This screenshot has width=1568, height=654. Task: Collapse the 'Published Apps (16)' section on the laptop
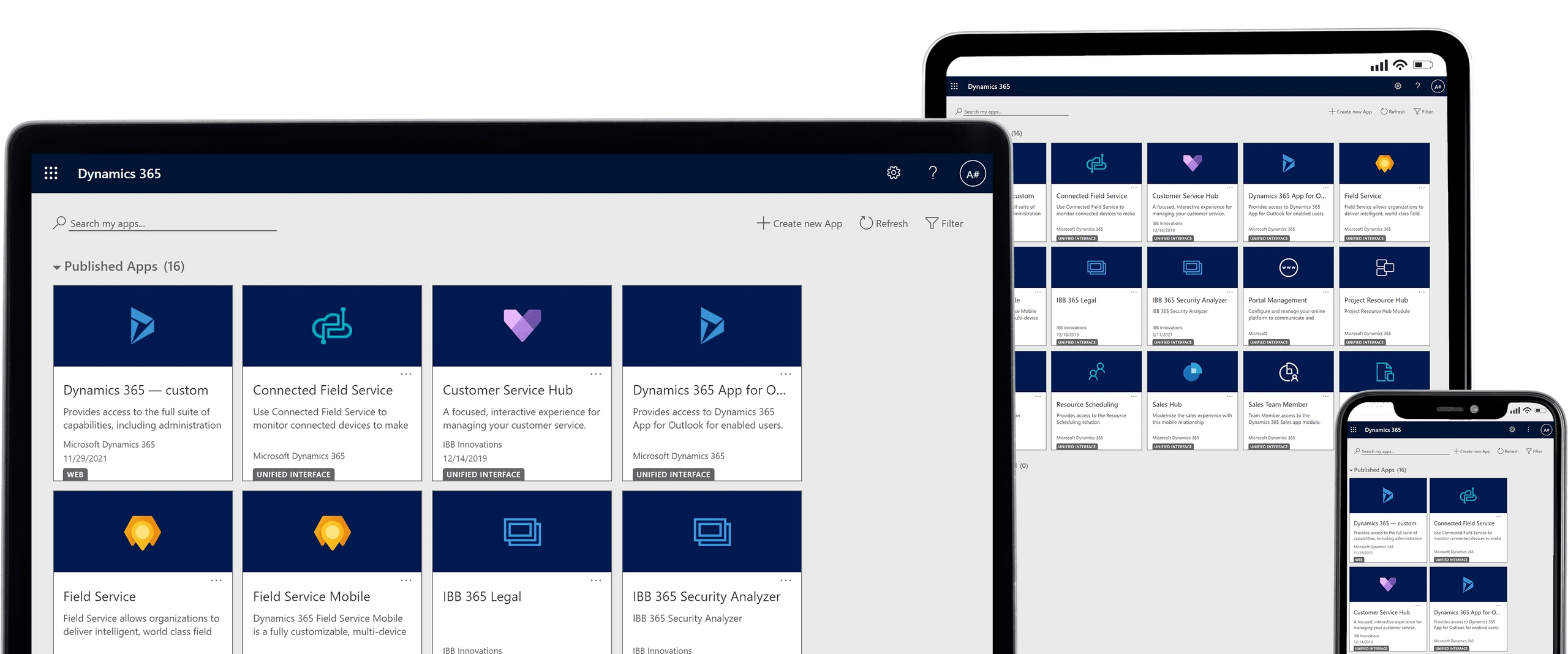coord(57,267)
